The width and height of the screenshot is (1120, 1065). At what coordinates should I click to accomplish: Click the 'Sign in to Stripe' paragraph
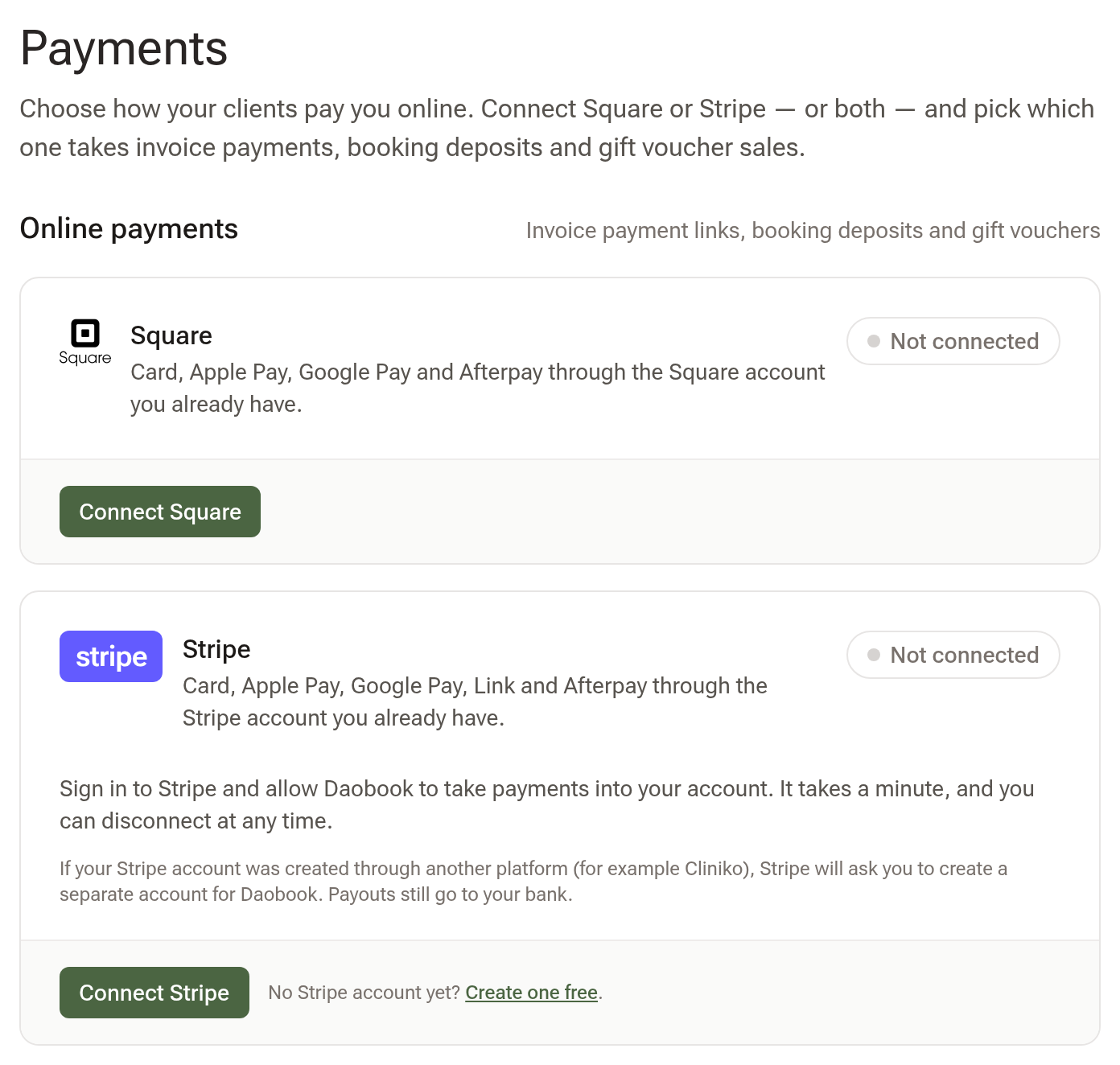tap(547, 804)
